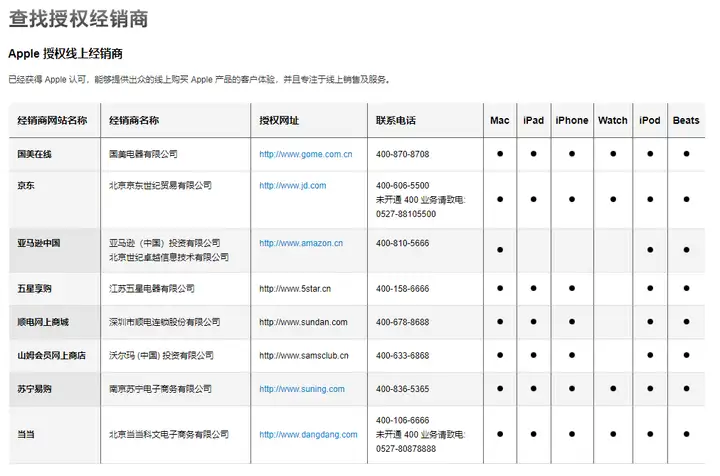
Task: Click phone number 400-106-6666
Action: click(x=402, y=420)
